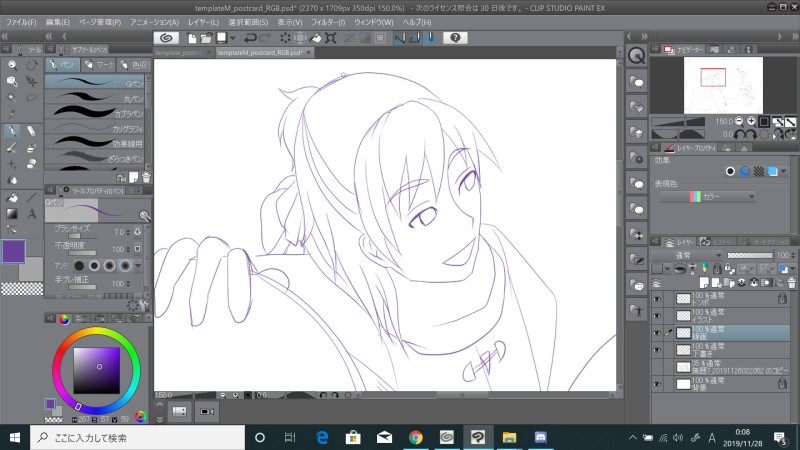Toggle visibility of イラスト layer
Viewport: 800px width, 450px height.
(x=657, y=316)
